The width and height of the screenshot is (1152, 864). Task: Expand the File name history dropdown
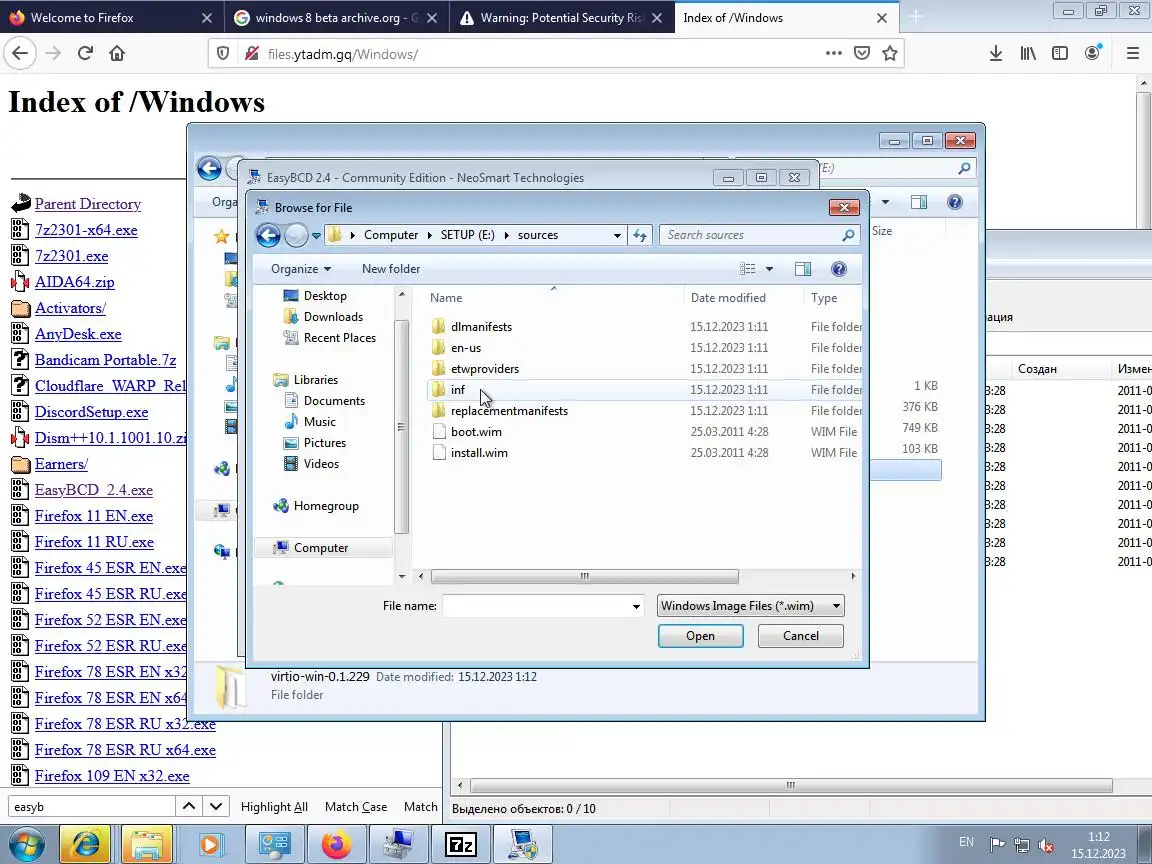click(x=636, y=606)
